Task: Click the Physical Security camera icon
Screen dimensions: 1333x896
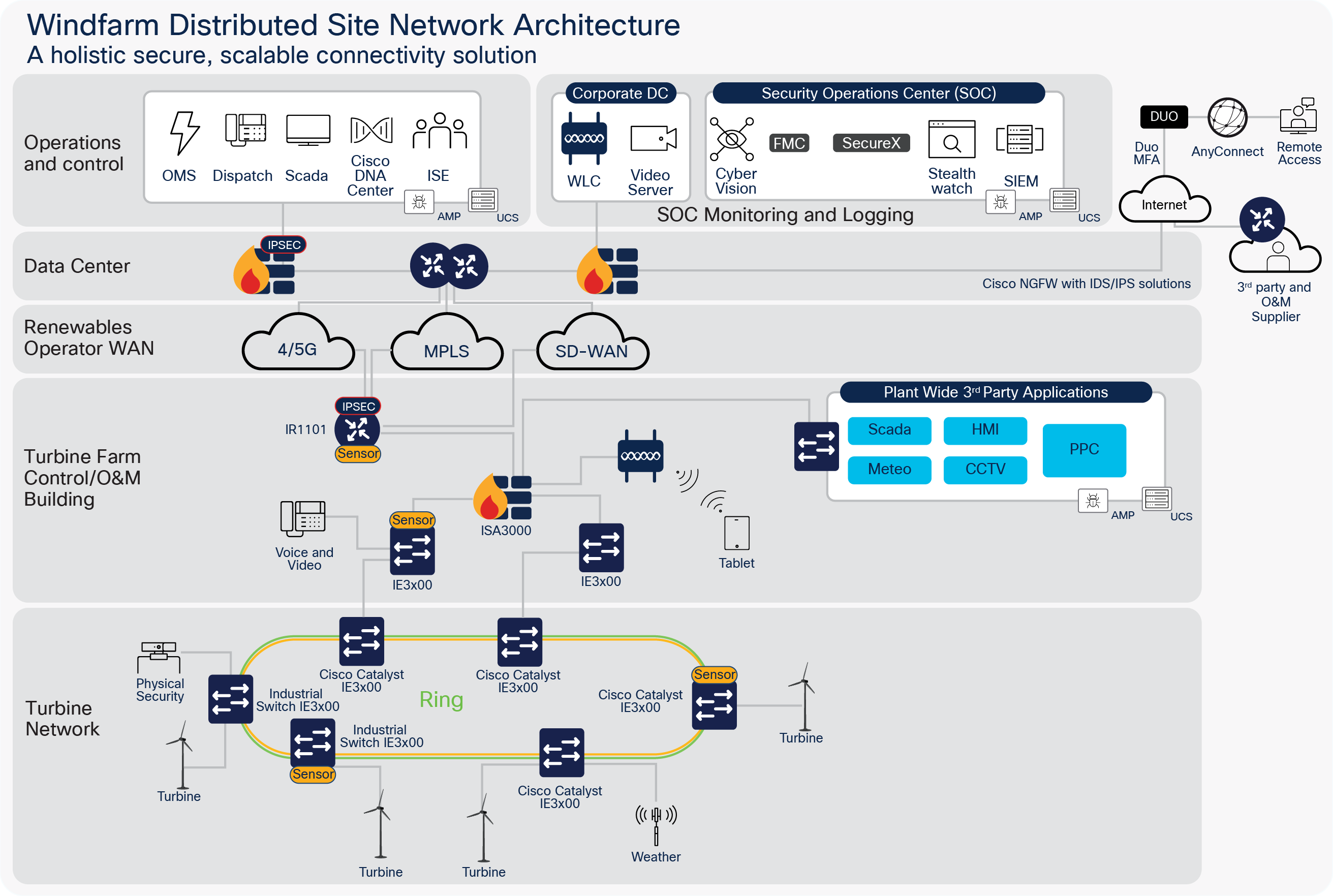Action: click(x=159, y=657)
